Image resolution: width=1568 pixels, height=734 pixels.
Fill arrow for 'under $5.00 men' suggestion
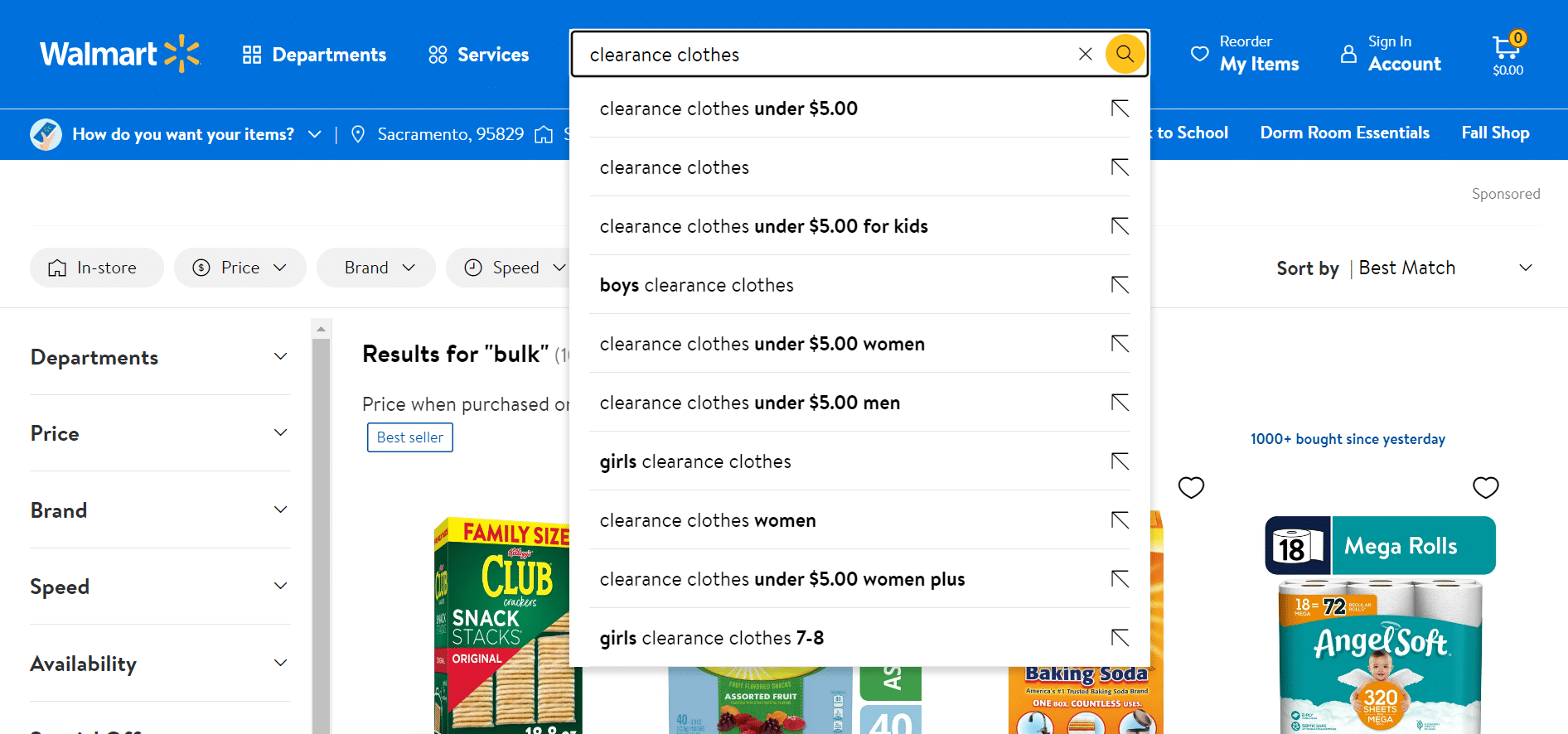1120,403
